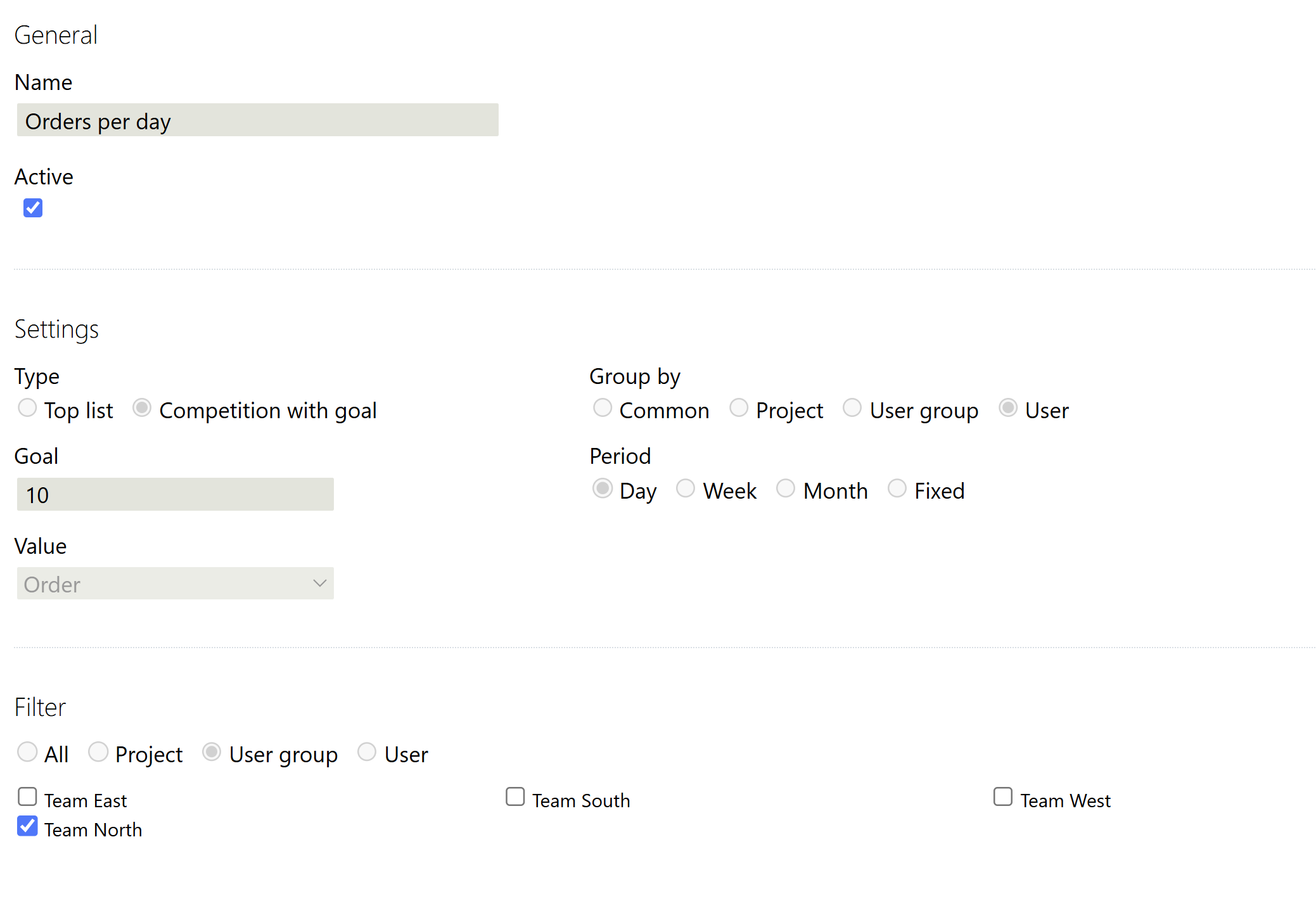Enable the Team South checkbox
The image size is (1316, 901).
[515, 796]
